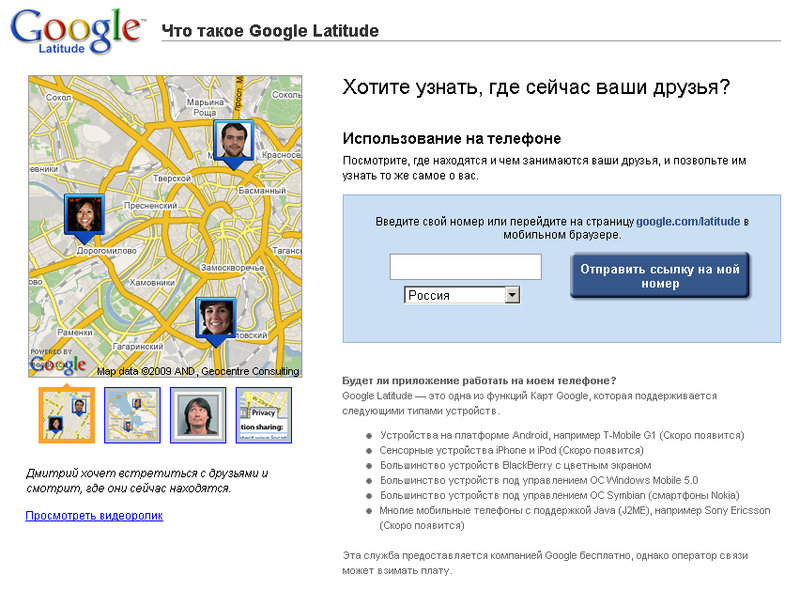The image size is (800, 590).
Task: Click the Эта служба предоставляется бесплатно note
Action: [545, 563]
